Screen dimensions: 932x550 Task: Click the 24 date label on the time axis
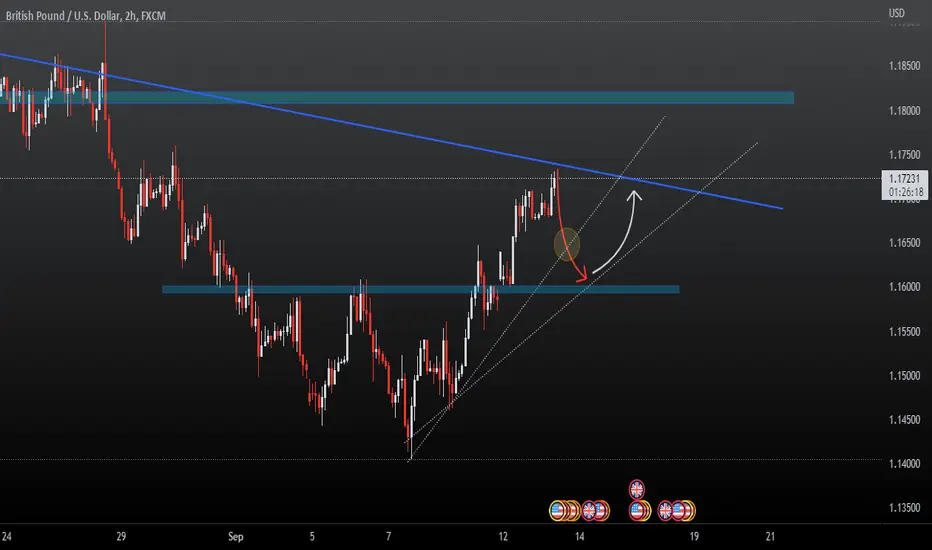7,536
